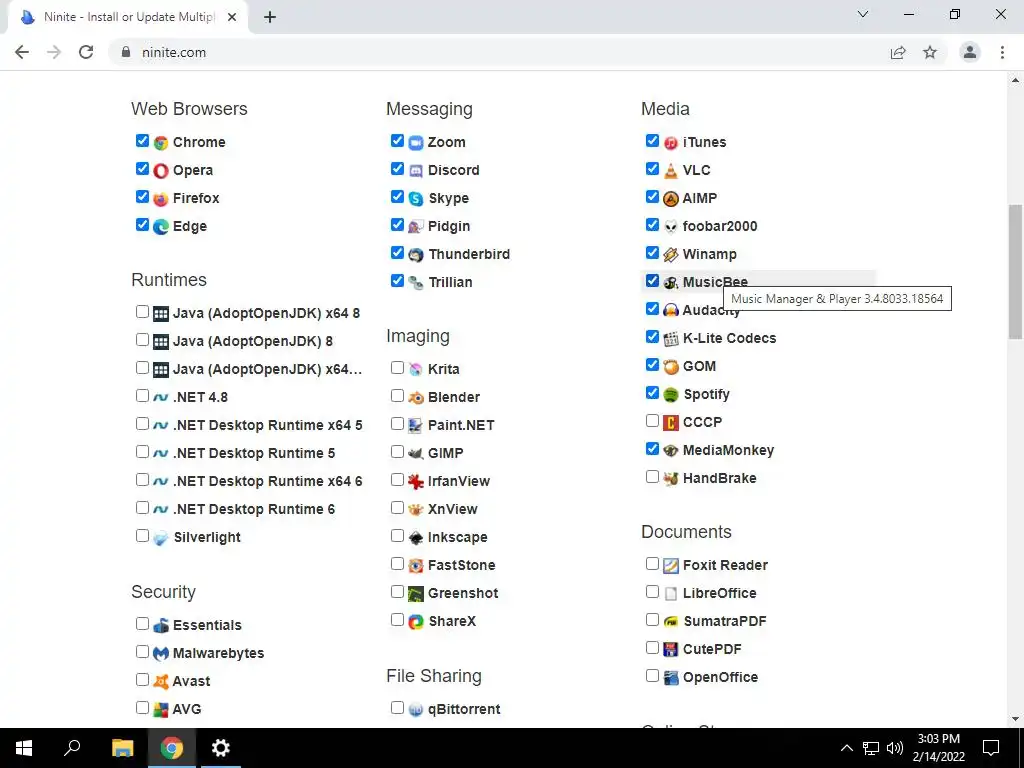Click the CCCP app icon

click(671, 423)
